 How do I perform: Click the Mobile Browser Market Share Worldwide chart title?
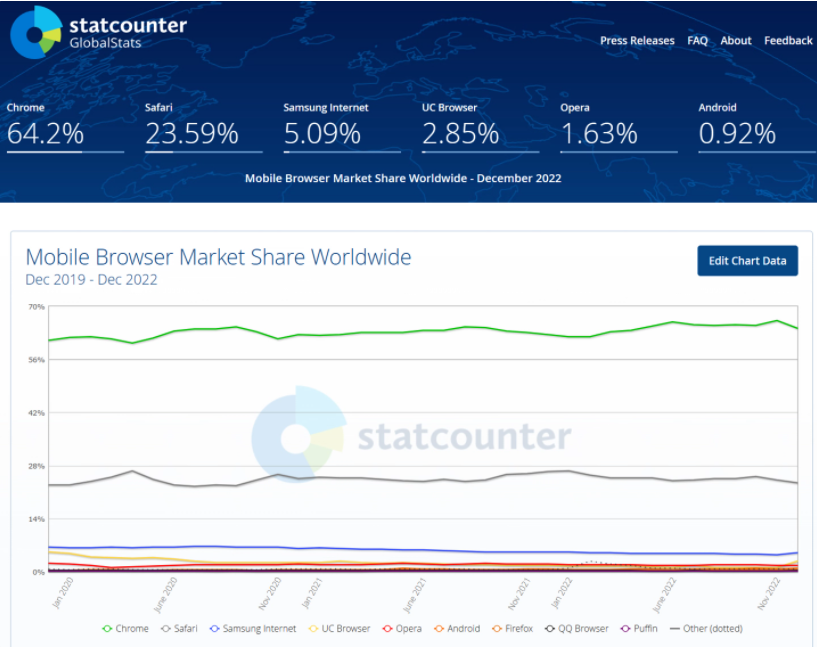click(x=218, y=257)
